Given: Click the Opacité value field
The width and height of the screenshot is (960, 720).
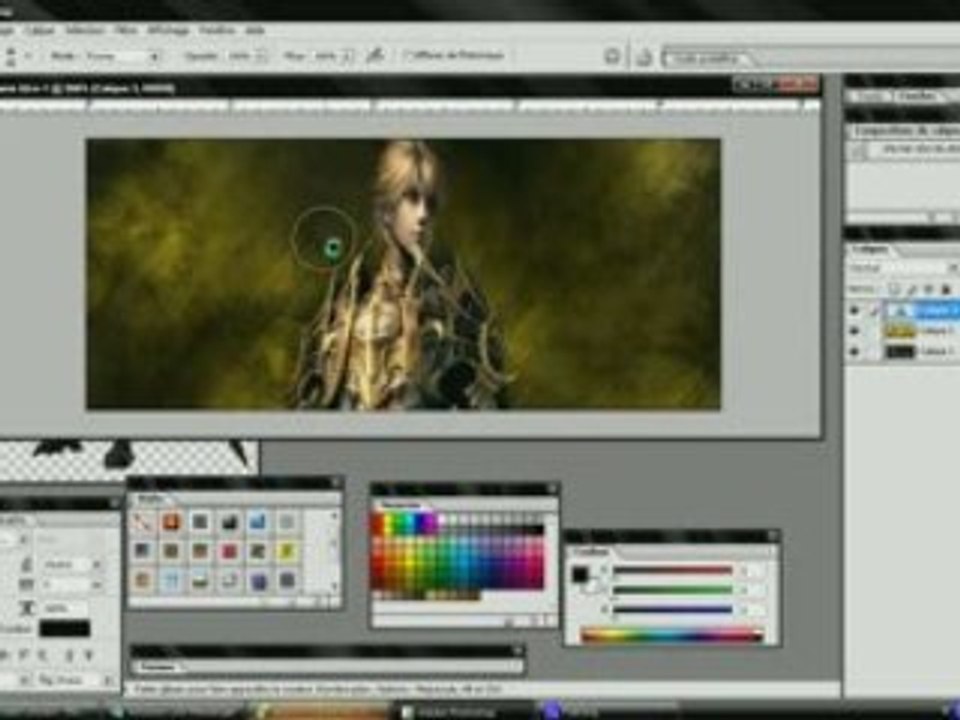Looking at the screenshot, I should [x=240, y=56].
